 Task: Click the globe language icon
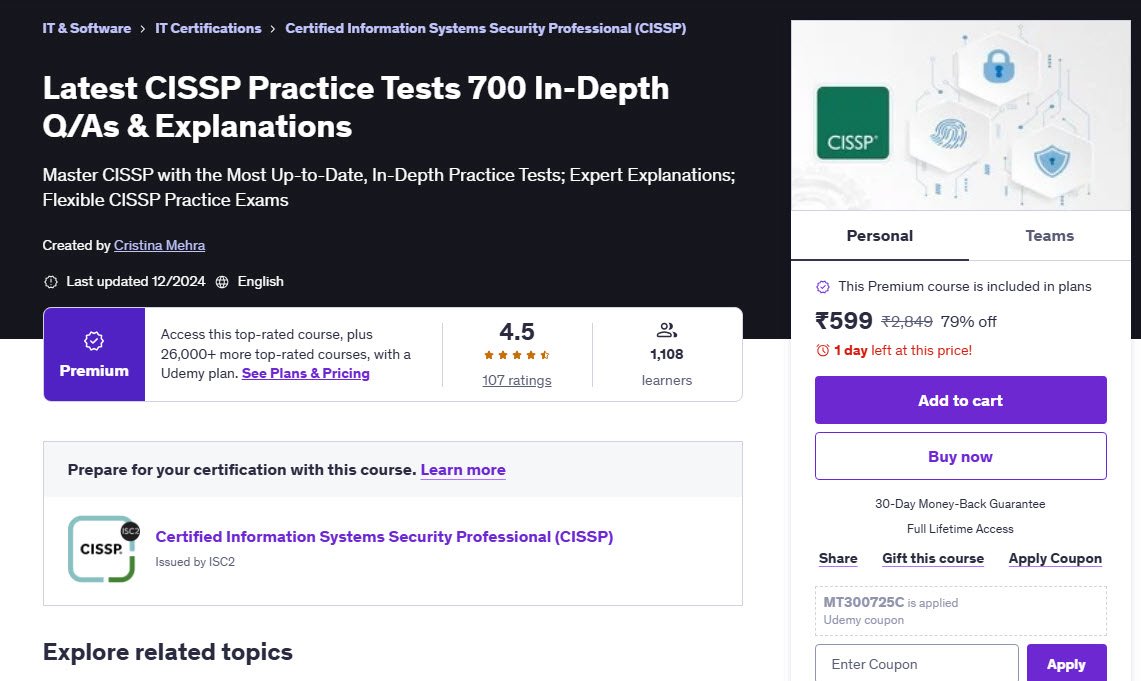pos(222,282)
